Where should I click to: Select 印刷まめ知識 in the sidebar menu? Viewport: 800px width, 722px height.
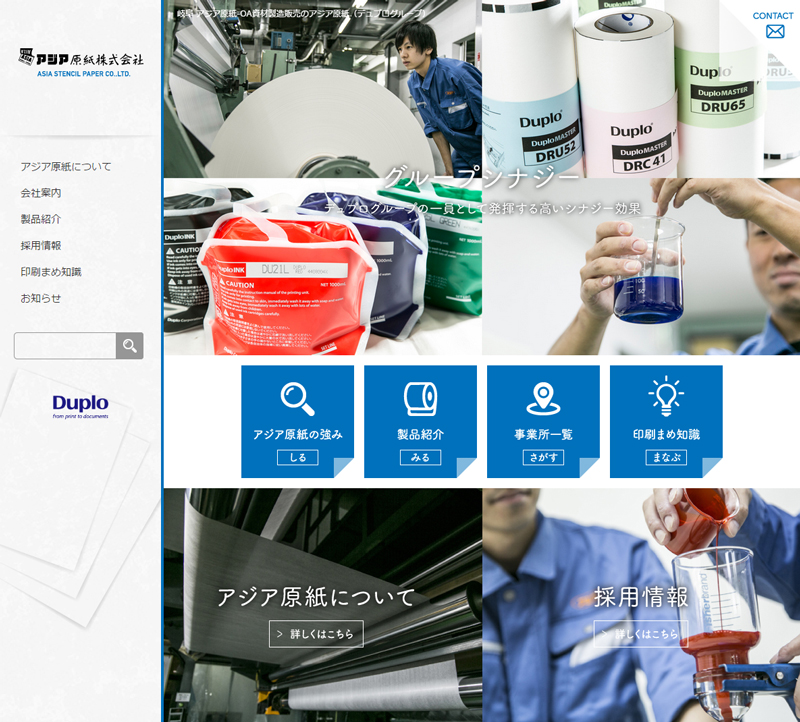pyautogui.click(x=51, y=271)
